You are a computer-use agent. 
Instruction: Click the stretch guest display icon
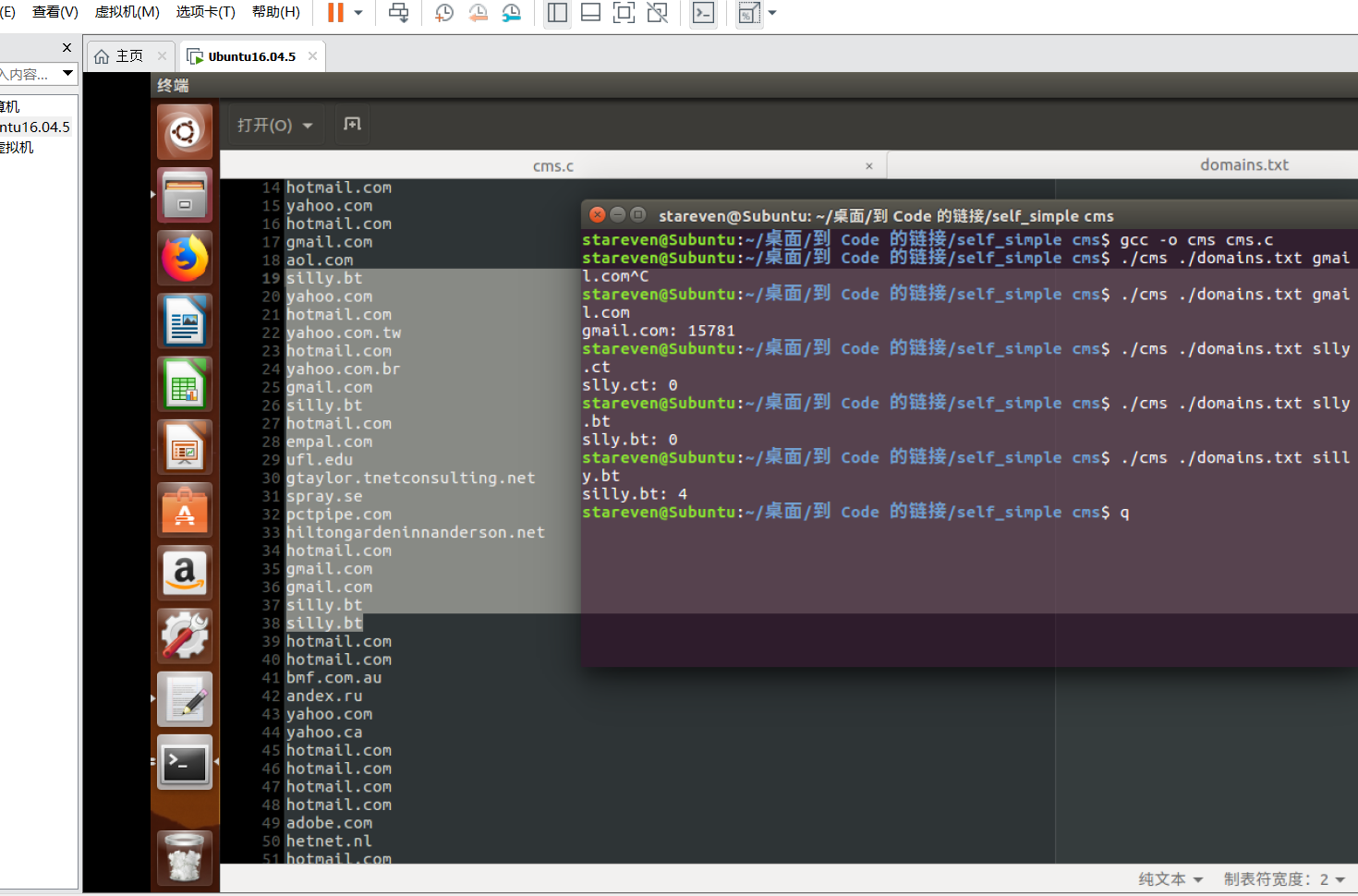coord(749,13)
